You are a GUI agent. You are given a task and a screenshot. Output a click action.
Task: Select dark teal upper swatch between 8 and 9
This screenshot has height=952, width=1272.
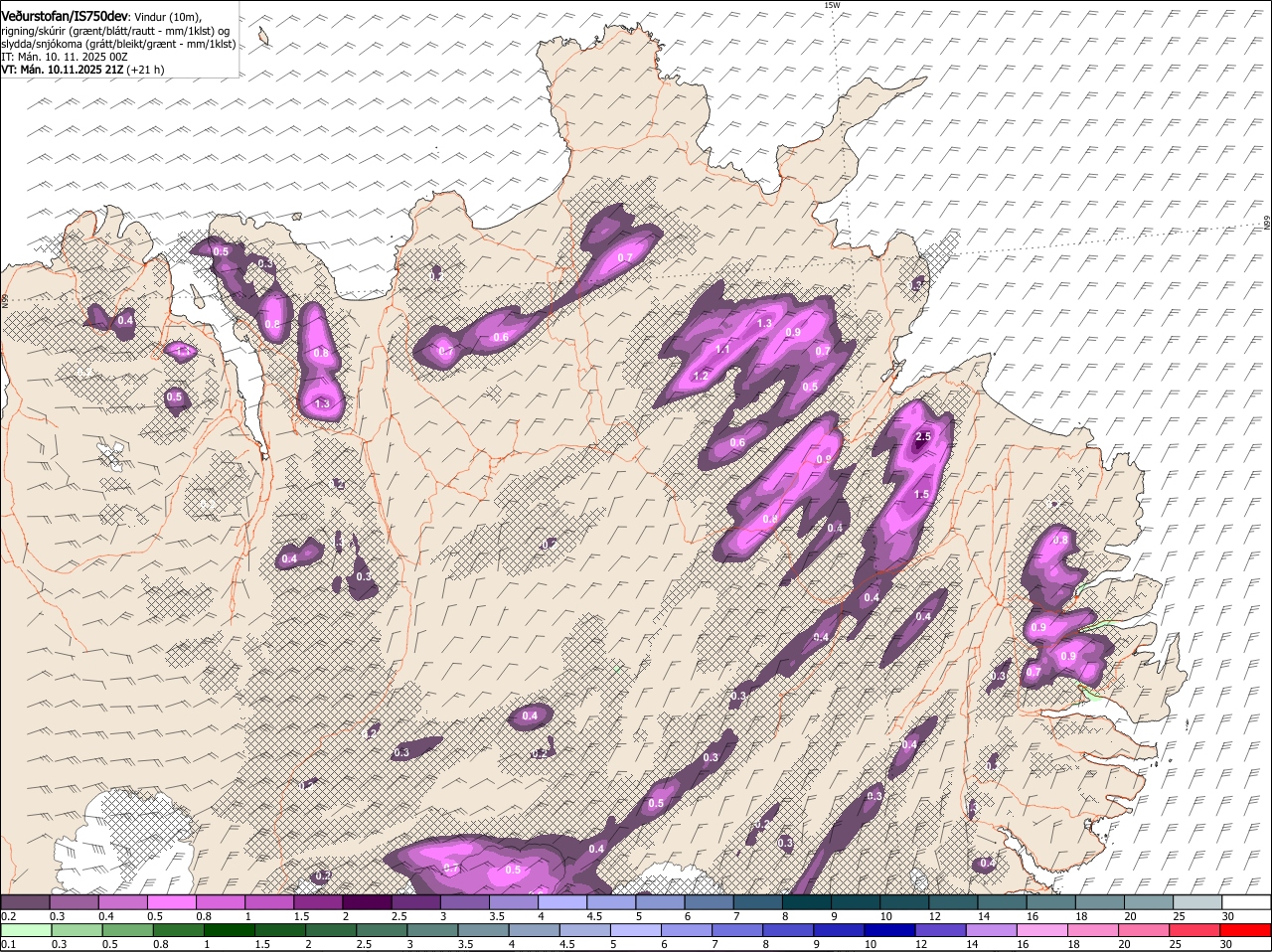(807, 902)
